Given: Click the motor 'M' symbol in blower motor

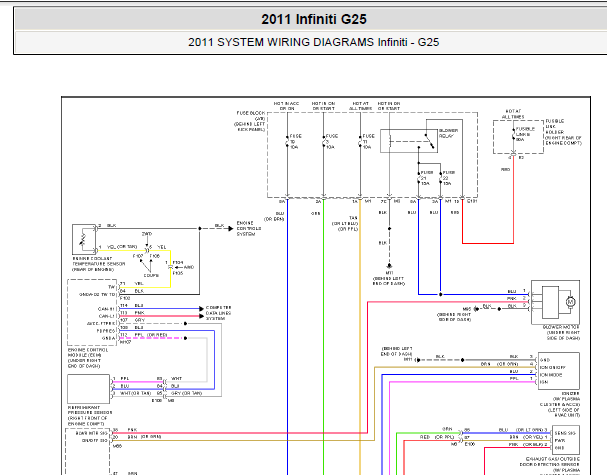Looking at the screenshot, I should [x=570, y=302].
